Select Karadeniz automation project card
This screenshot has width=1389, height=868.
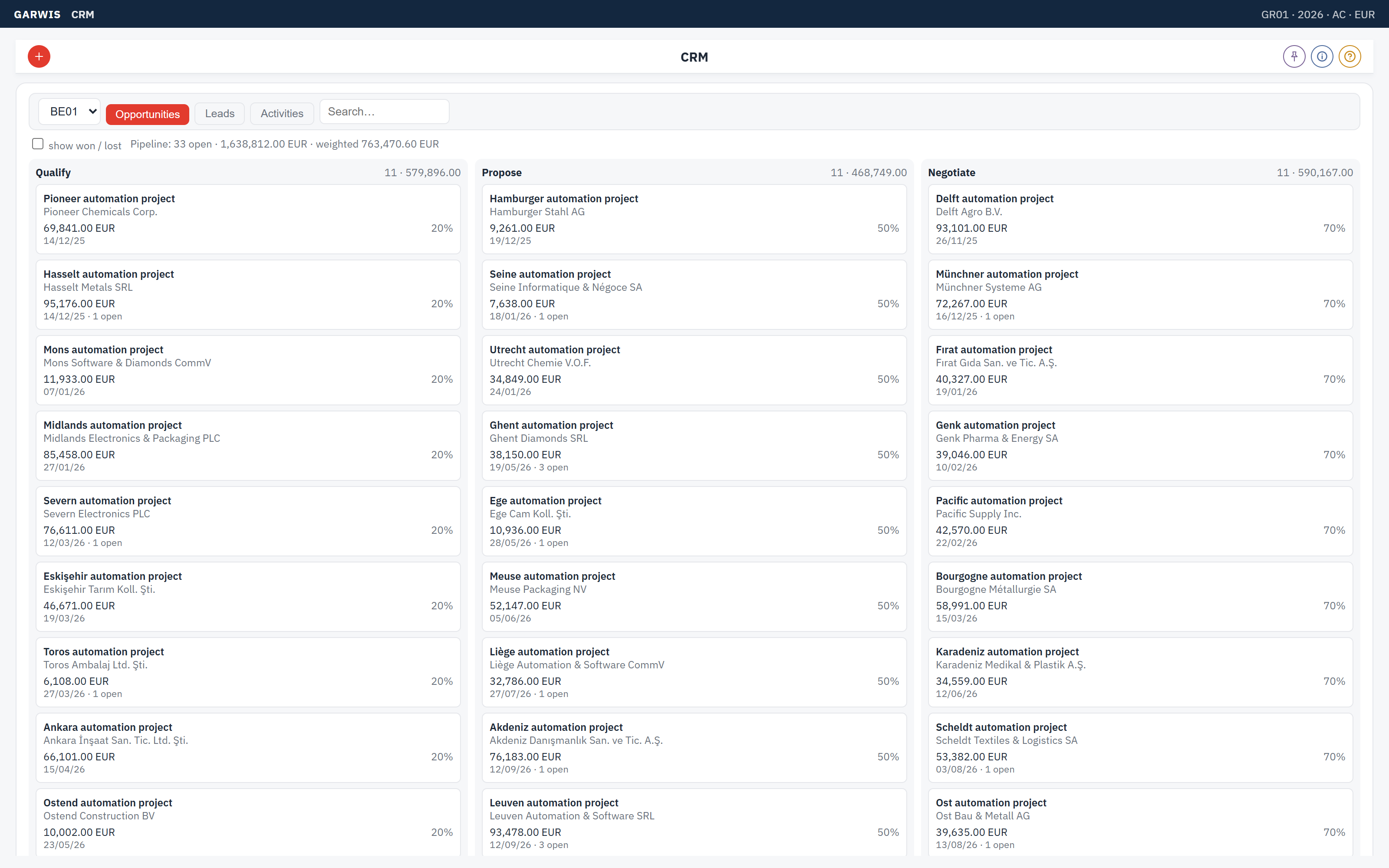pyautogui.click(x=1140, y=672)
